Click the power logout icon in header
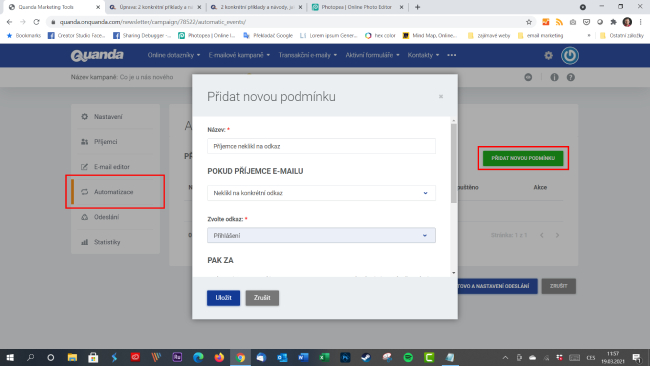This screenshot has height=366, width=650. coord(570,56)
